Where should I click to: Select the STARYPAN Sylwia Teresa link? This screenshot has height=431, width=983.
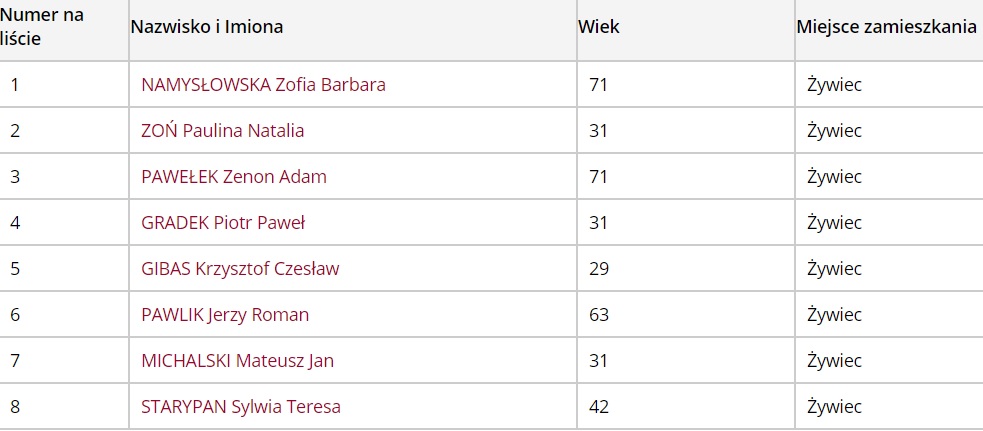pyautogui.click(x=241, y=407)
